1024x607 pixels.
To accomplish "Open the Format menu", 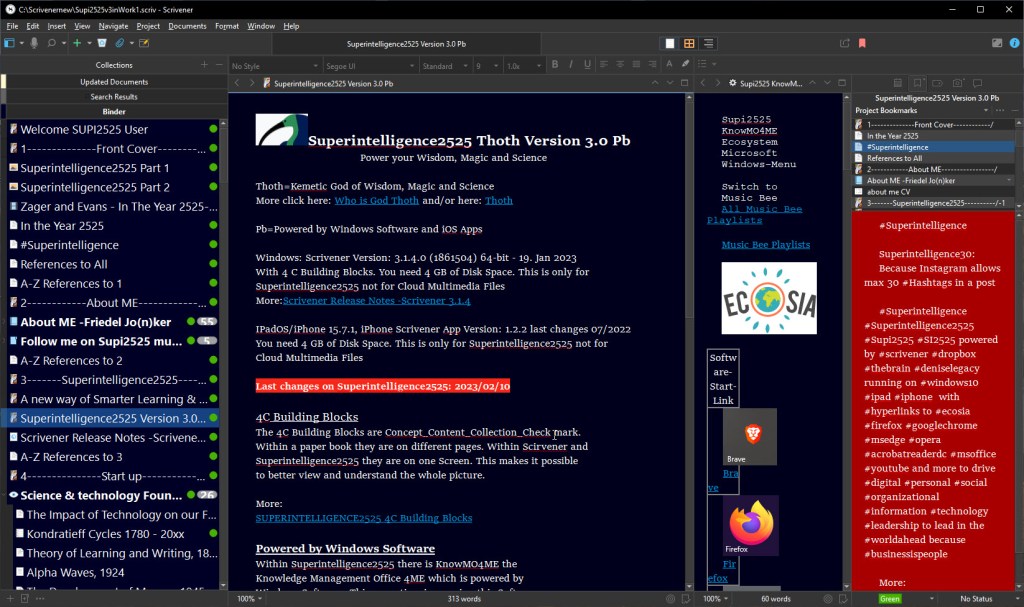I will [x=226, y=26].
